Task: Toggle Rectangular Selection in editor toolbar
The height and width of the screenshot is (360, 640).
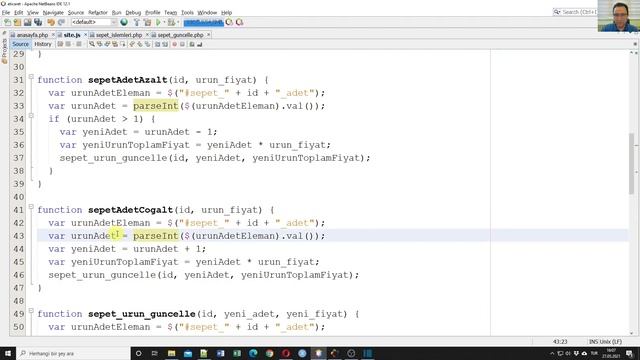Action: click(x=123, y=44)
